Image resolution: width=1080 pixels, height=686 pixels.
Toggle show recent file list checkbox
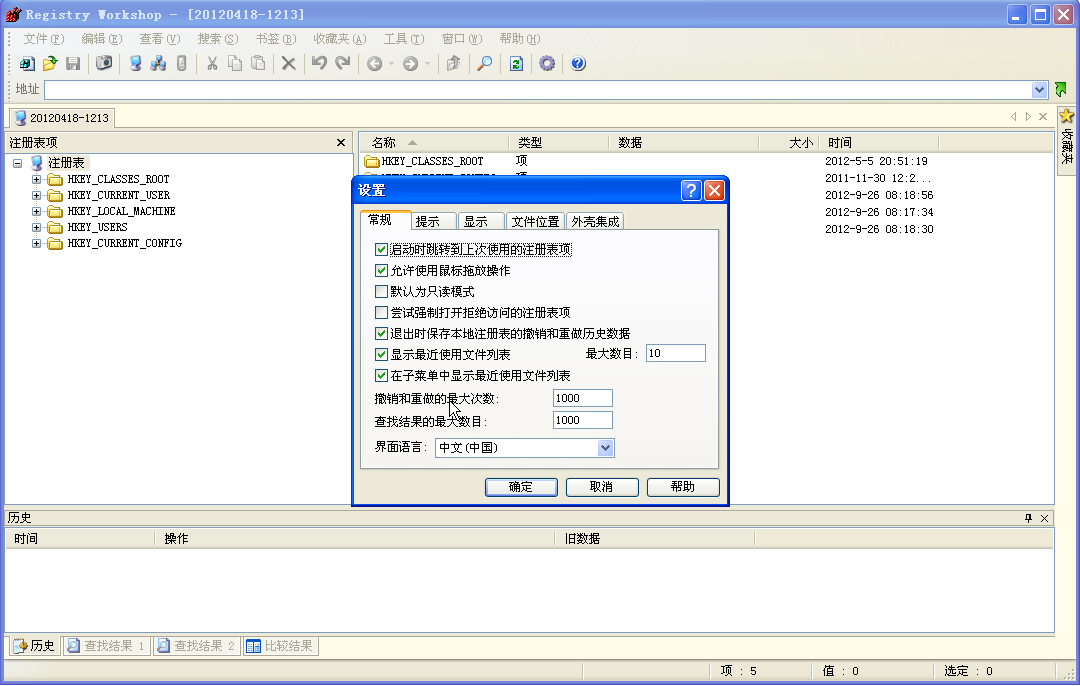point(381,355)
